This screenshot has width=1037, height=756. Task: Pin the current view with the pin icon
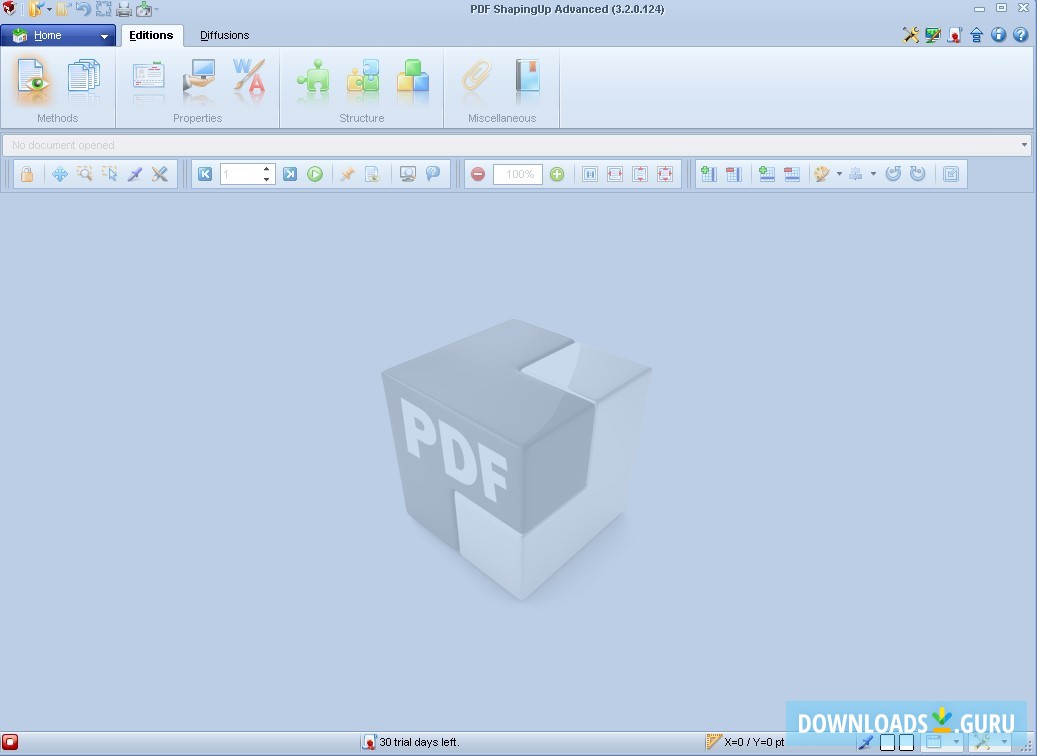(x=347, y=174)
